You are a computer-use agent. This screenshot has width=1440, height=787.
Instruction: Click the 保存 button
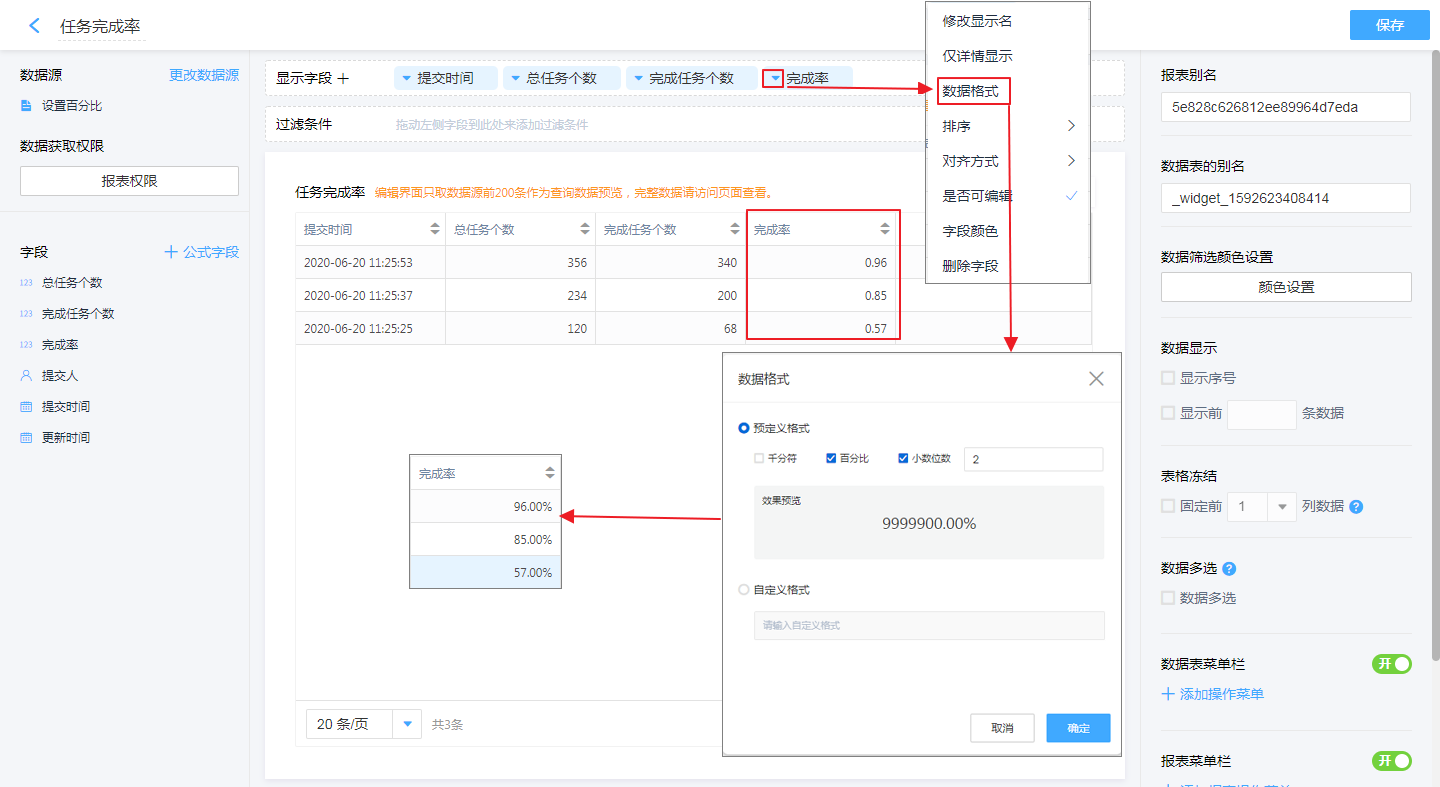coord(1390,25)
